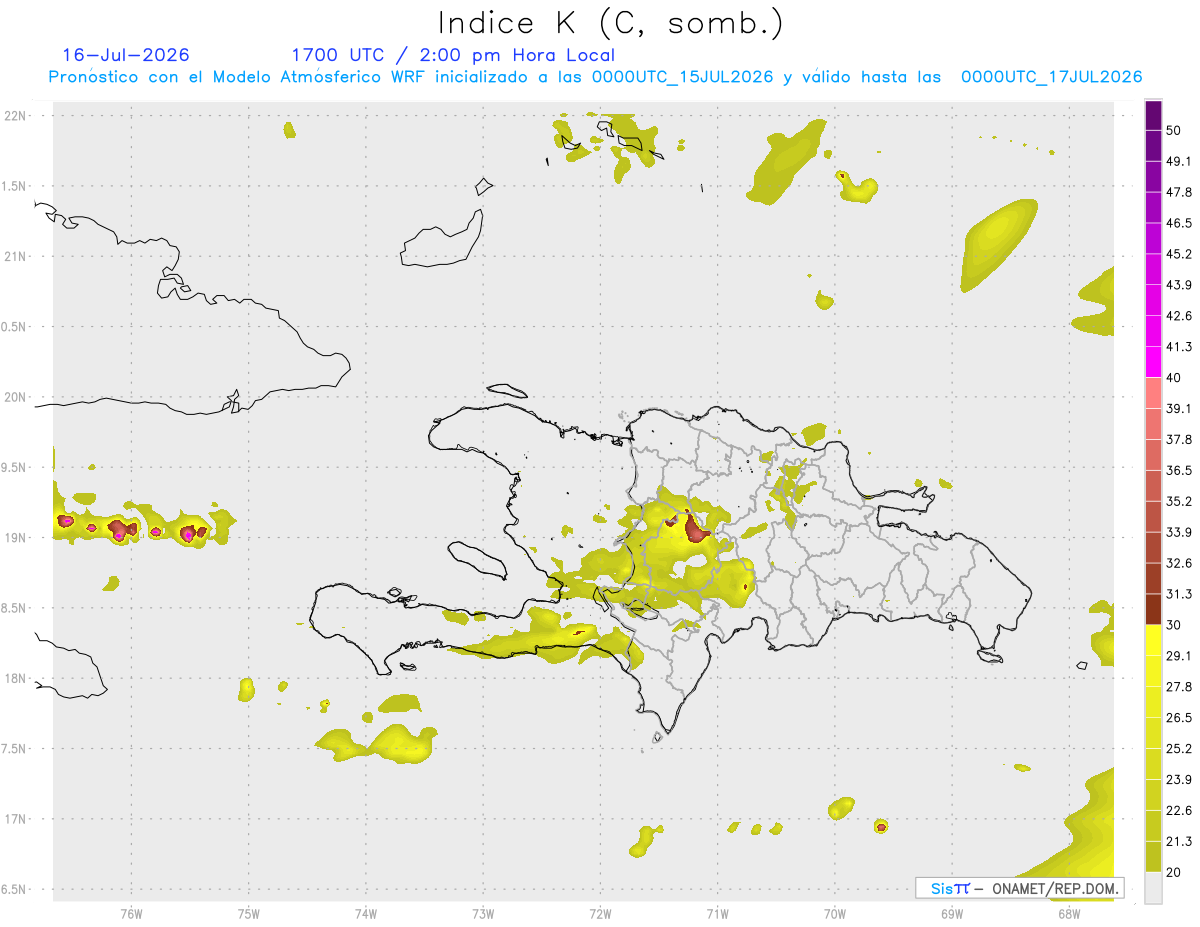Viewport: 1200px width, 927px height.
Task: Click the '22N' latitude axis label
Action: click(15, 116)
